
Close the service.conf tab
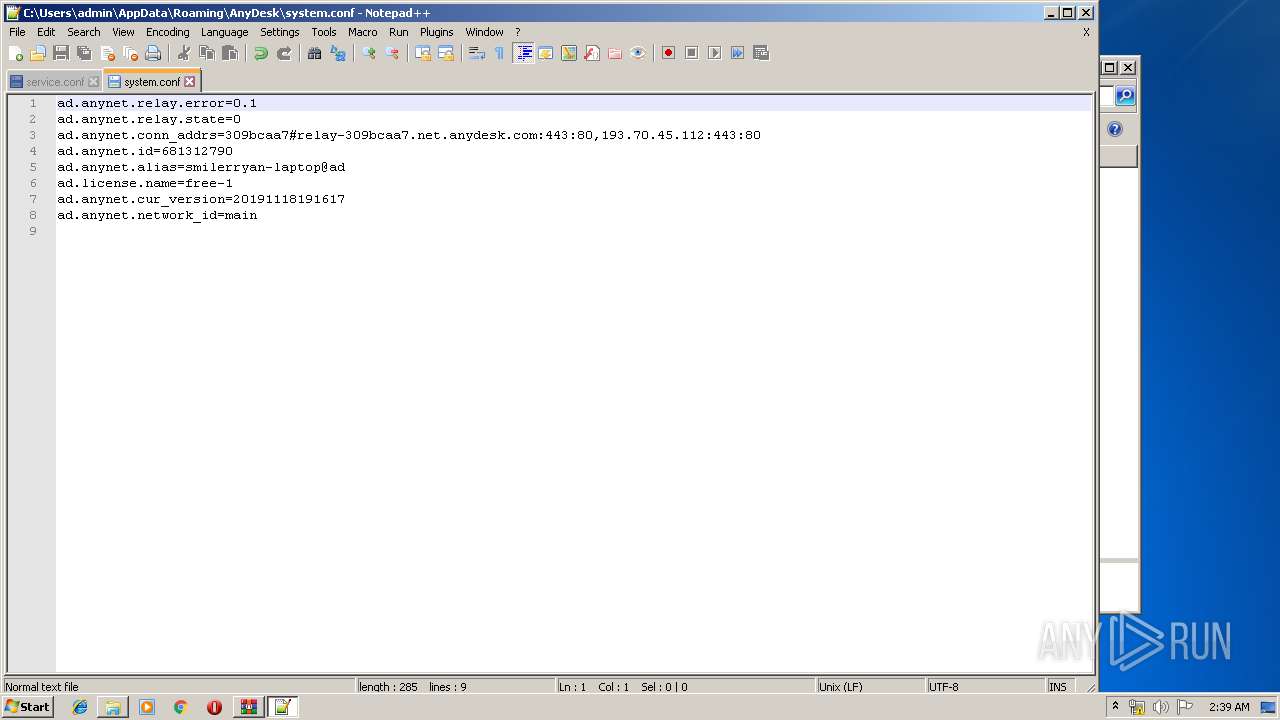point(93,82)
